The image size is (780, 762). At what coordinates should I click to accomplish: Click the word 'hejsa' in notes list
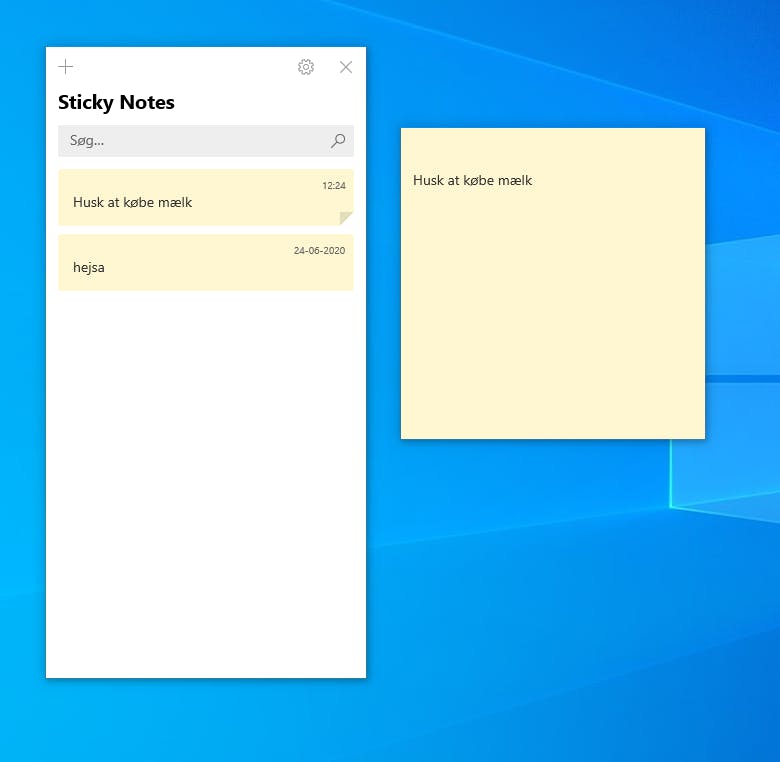pos(89,268)
